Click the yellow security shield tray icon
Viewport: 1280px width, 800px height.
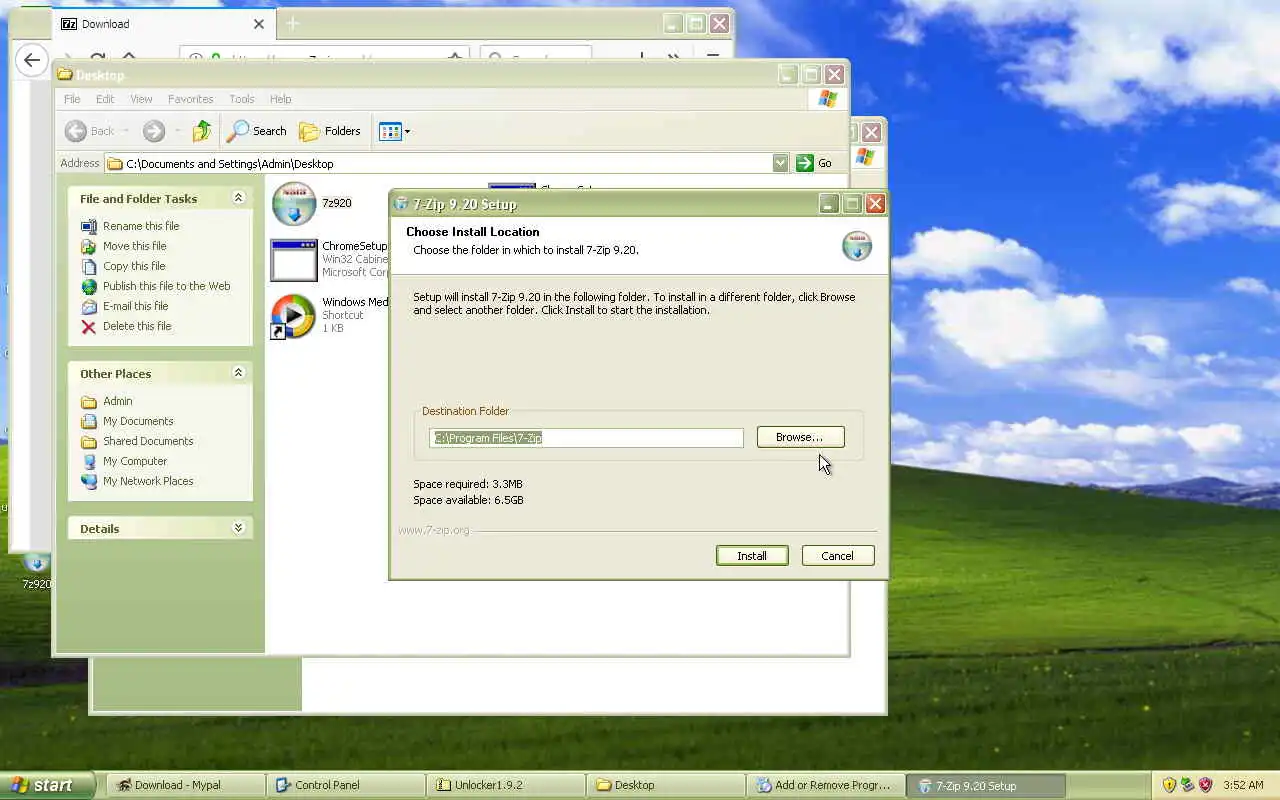point(1169,785)
